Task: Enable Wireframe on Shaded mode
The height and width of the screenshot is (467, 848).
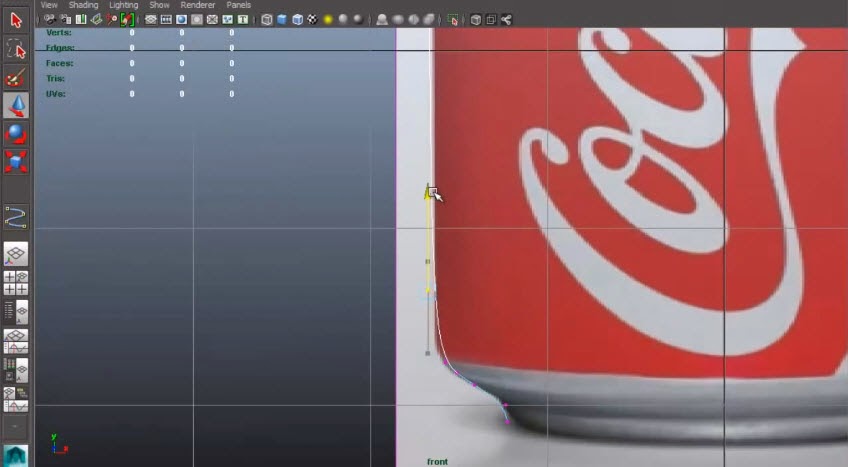Action: point(297,20)
